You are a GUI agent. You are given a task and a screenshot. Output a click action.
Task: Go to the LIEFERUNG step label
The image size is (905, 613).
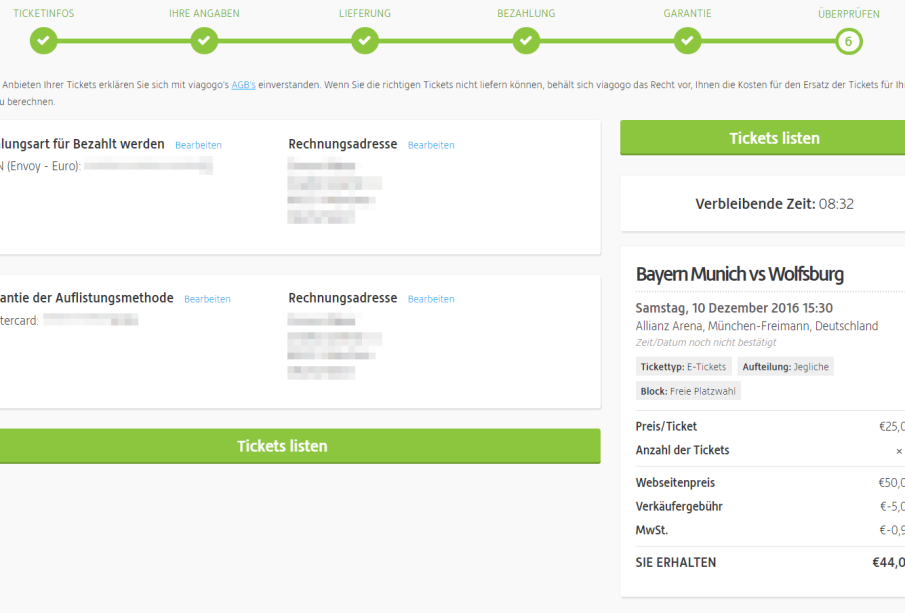pyautogui.click(x=365, y=13)
